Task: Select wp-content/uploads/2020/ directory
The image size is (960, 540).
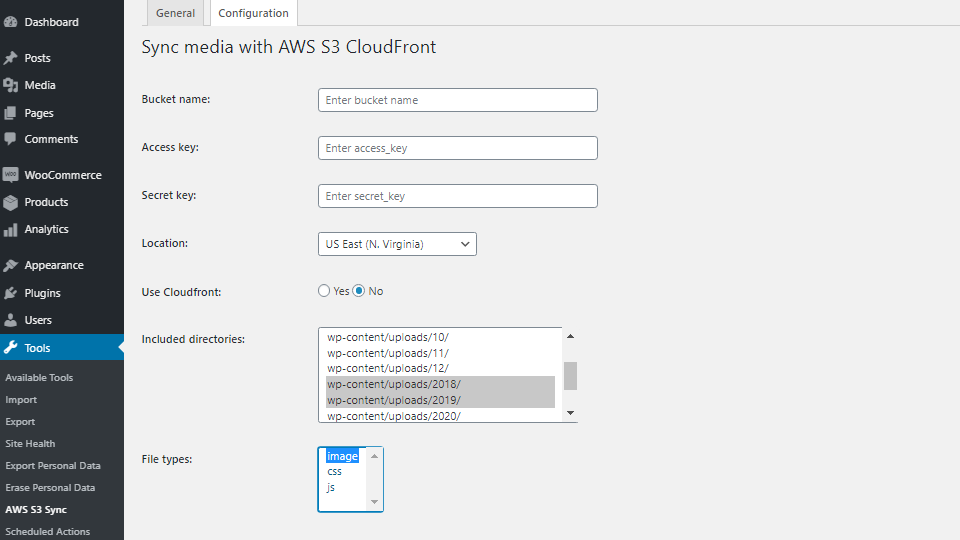Action: coord(440,416)
